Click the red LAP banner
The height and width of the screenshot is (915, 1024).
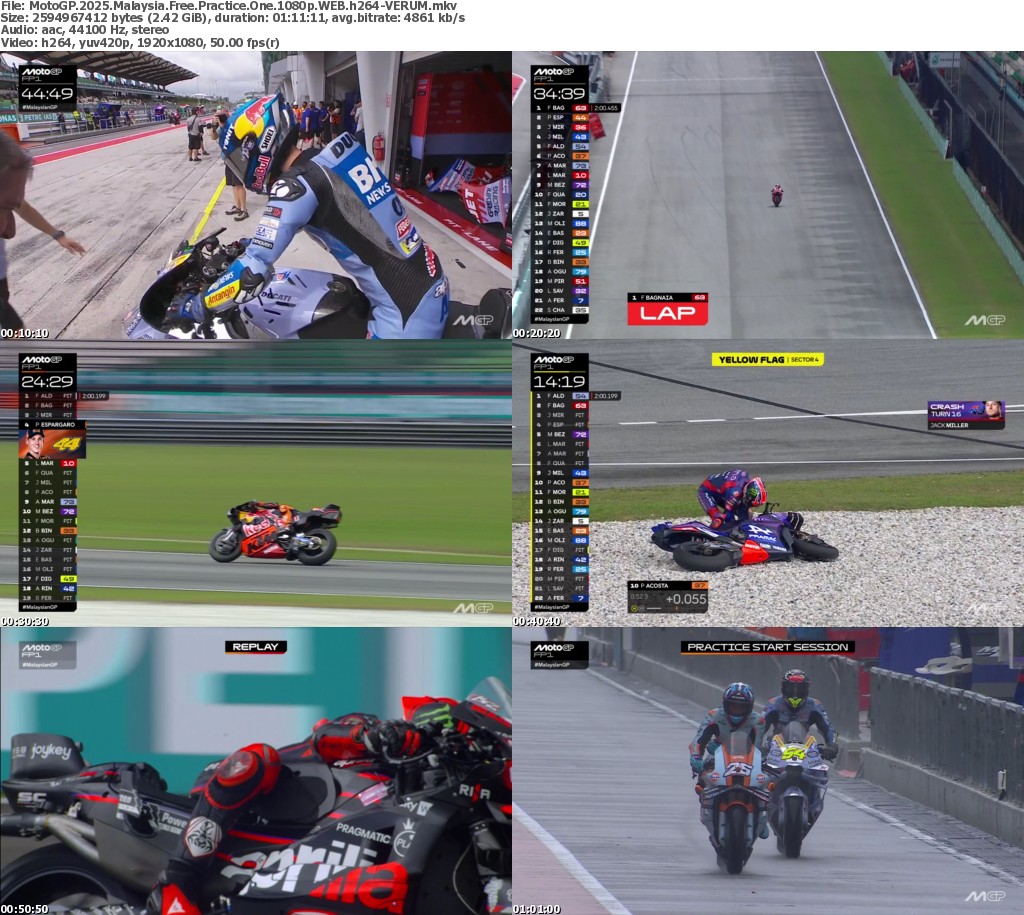[x=667, y=313]
